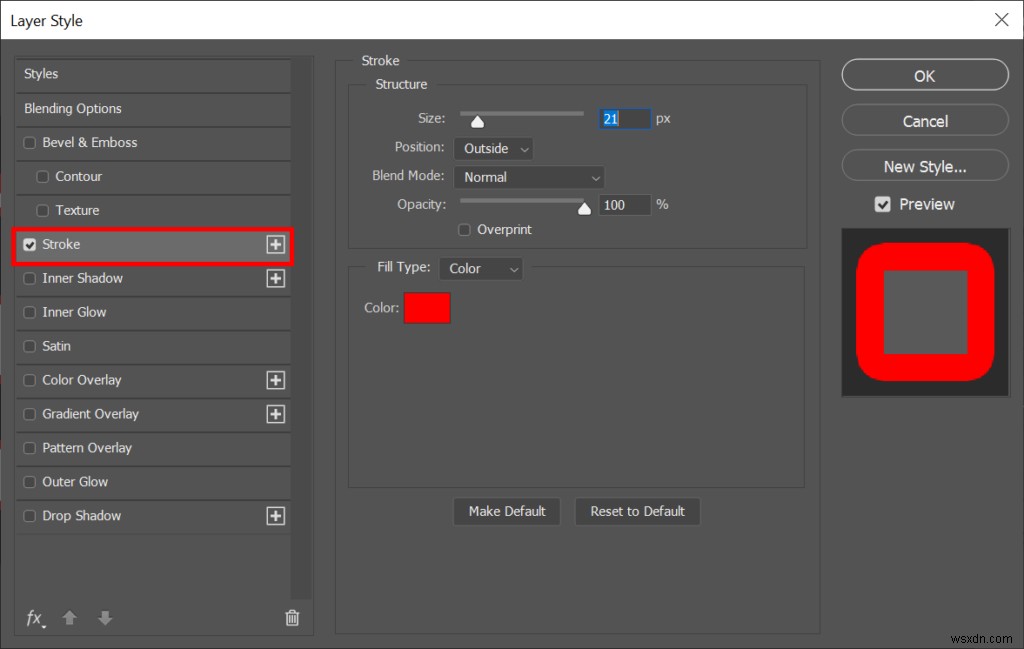This screenshot has height=649, width=1024.
Task: Delete effect using the trash icon
Action: click(291, 618)
